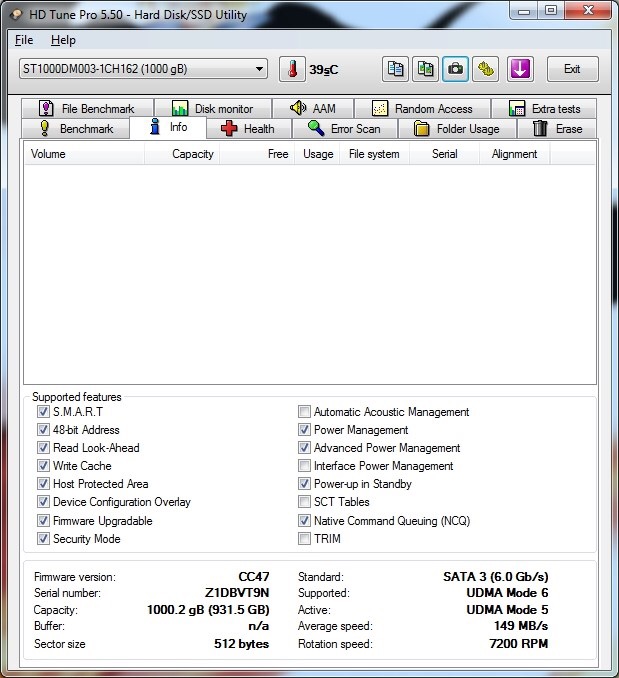
Task: Click the 149 MB/s average speed value
Action: click(x=521, y=625)
